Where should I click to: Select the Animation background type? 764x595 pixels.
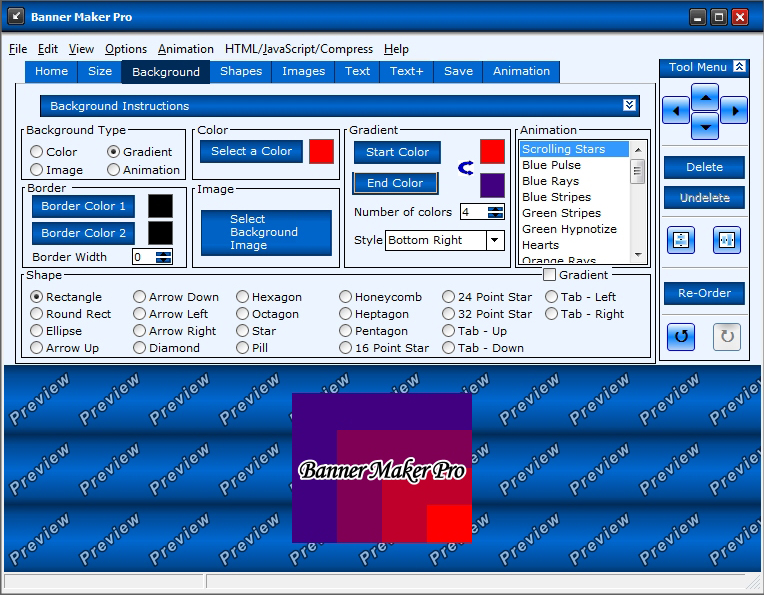coord(143,170)
